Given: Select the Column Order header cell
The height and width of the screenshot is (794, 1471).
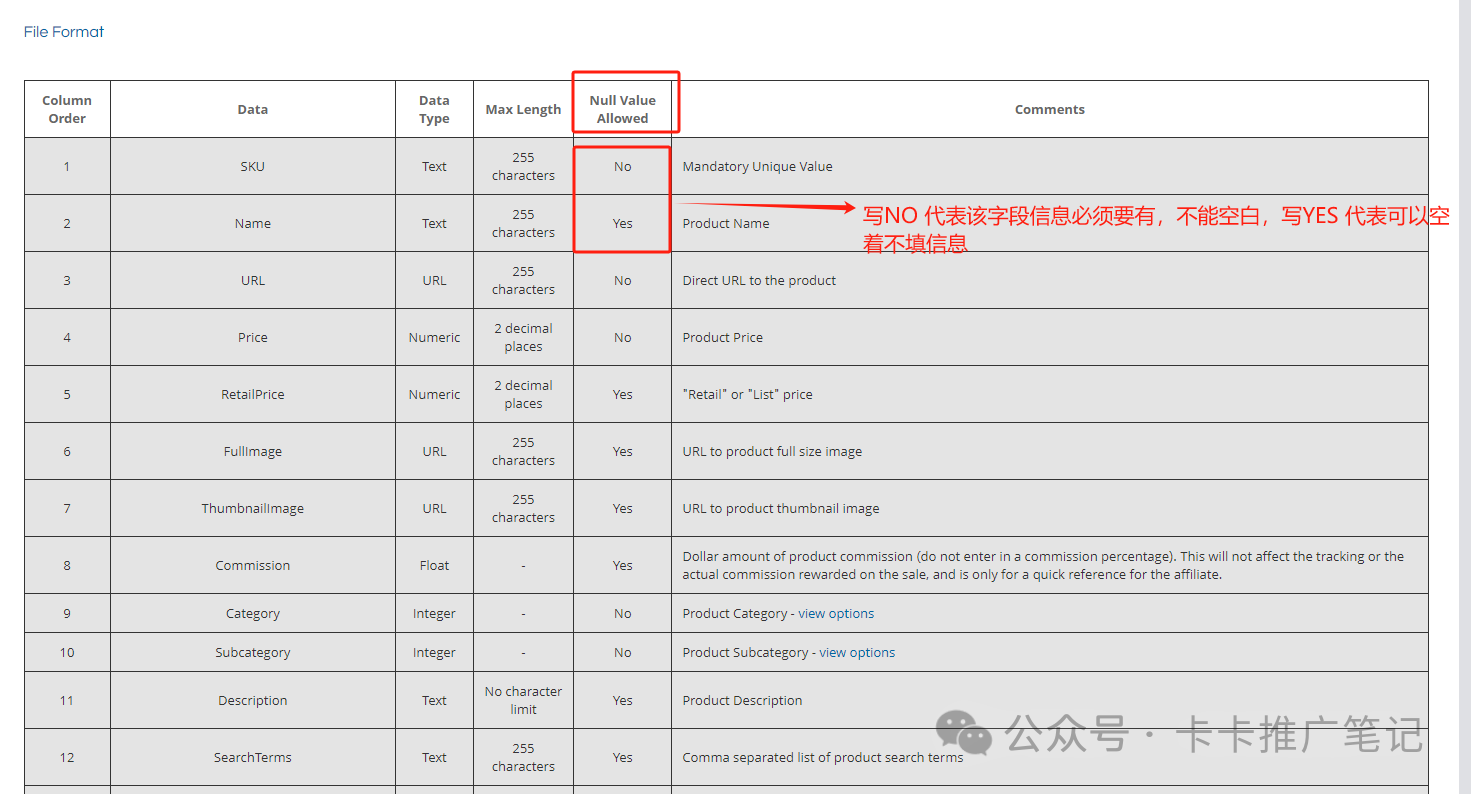Looking at the screenshot, I should pyautogui.click(x=67, y=109).
